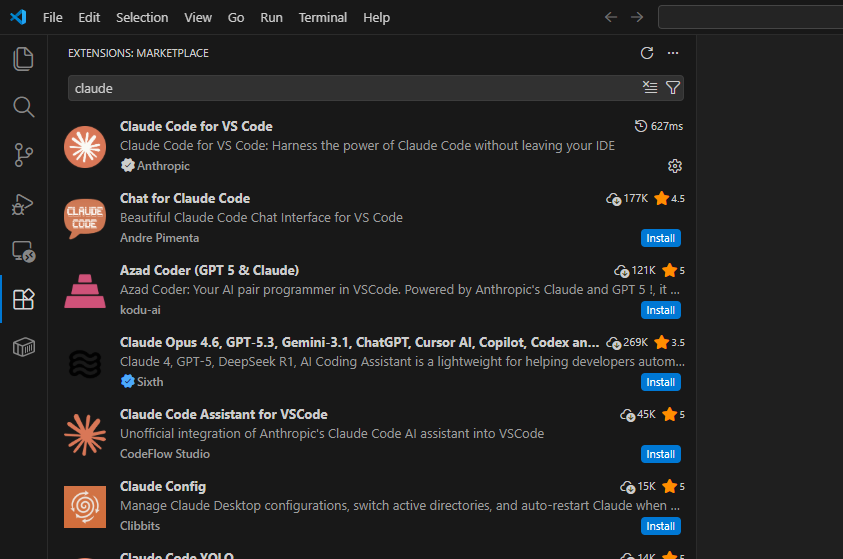Screen dimensions: 843x559
Task: Open the Containers view icon in activity bar
Action: tap(23, 347)
